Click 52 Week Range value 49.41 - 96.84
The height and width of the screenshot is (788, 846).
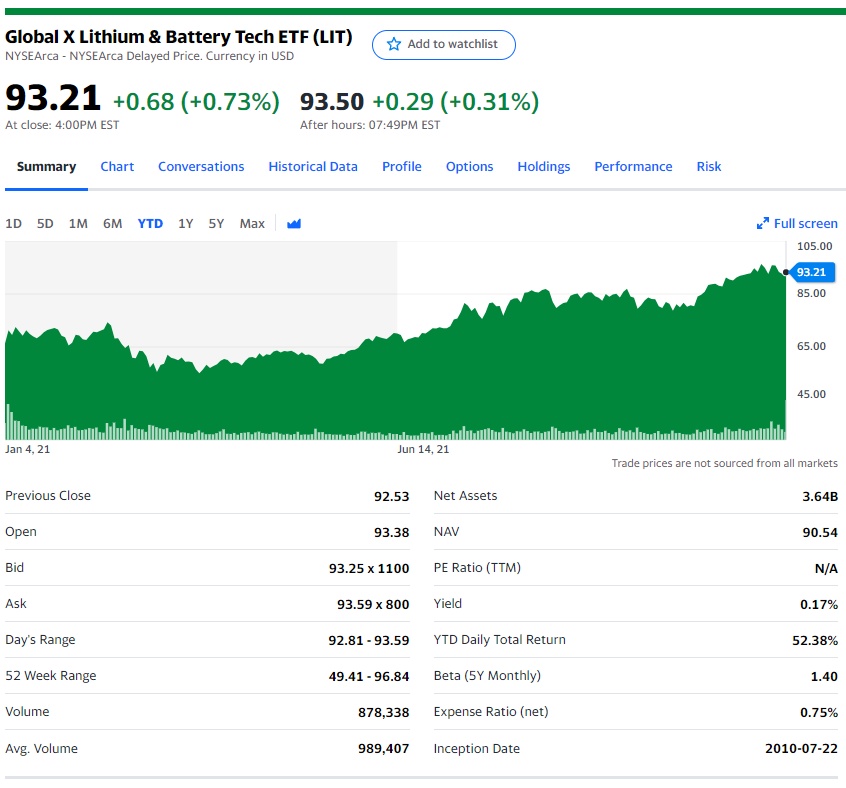369,676
